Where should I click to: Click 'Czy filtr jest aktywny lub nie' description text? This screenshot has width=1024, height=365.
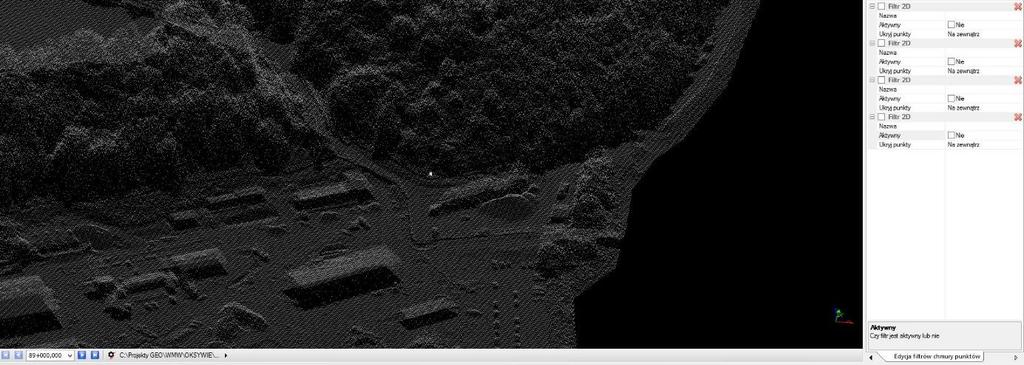click(x=904, y=336)
